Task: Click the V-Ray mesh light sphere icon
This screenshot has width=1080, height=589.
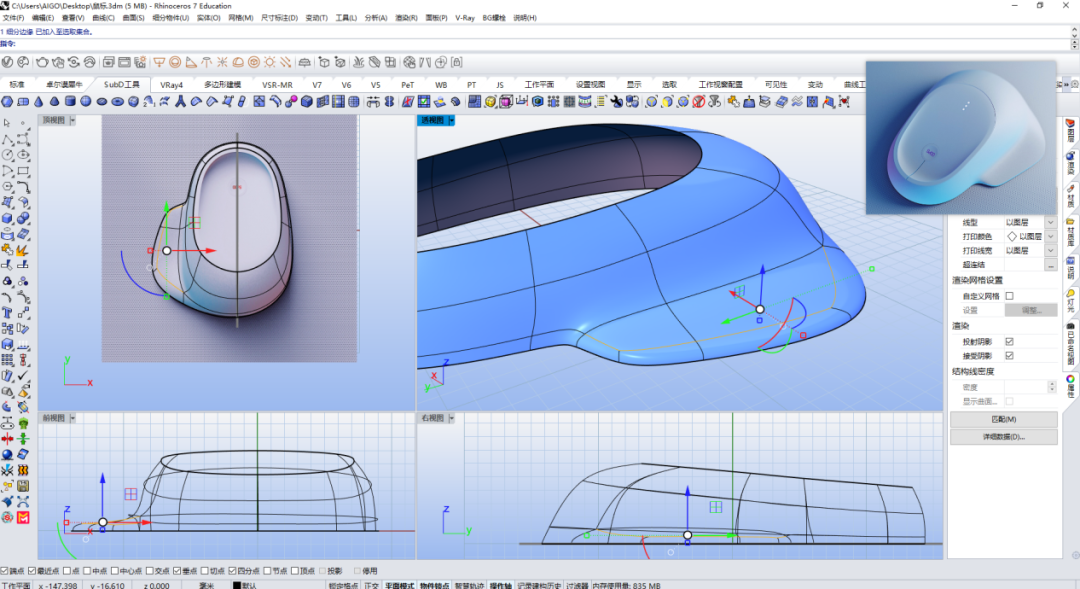Action: coord(253,62)
